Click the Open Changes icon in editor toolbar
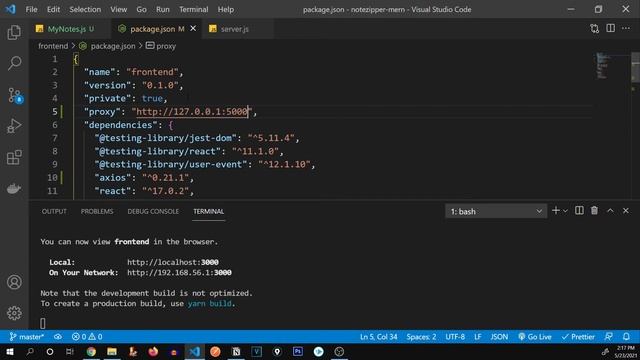Image resolution: width=640 pixels, height=360 pixels. point(595,29)
